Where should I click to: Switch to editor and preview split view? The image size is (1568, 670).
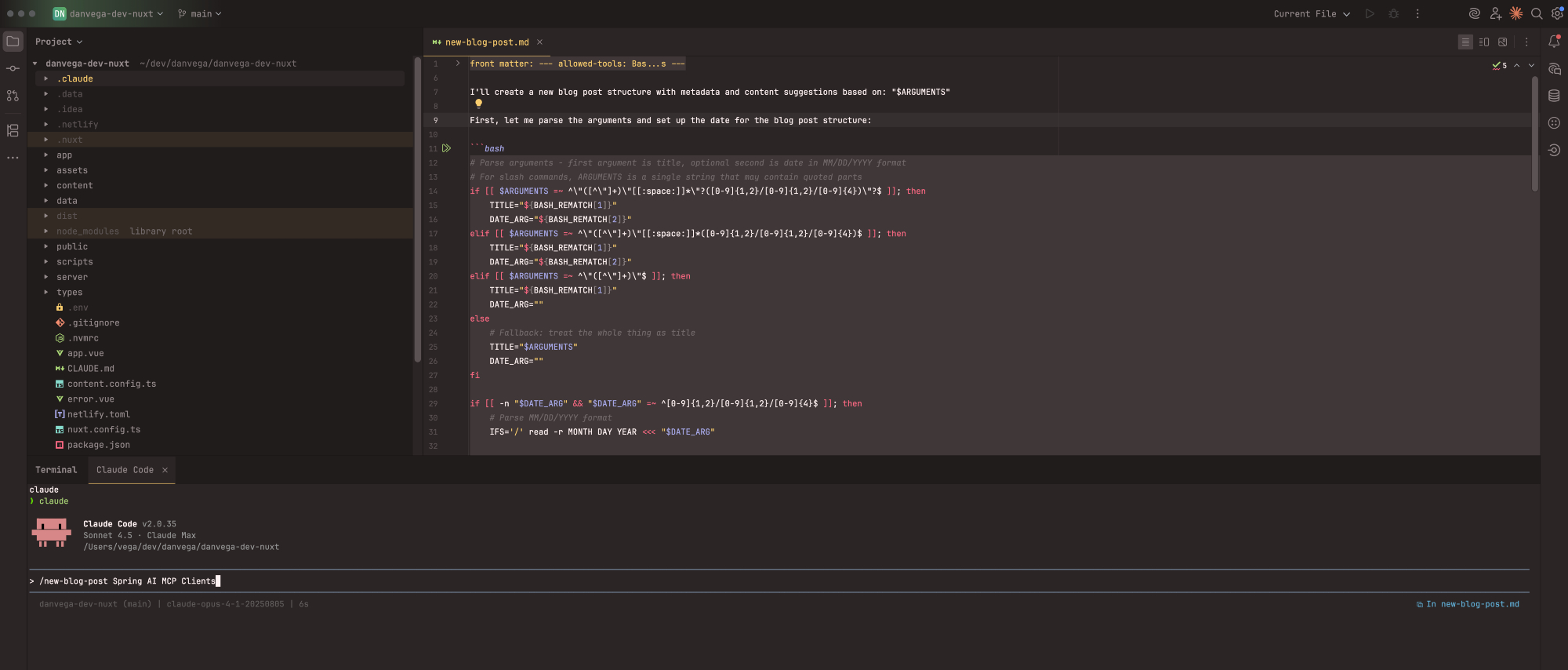1483,42
